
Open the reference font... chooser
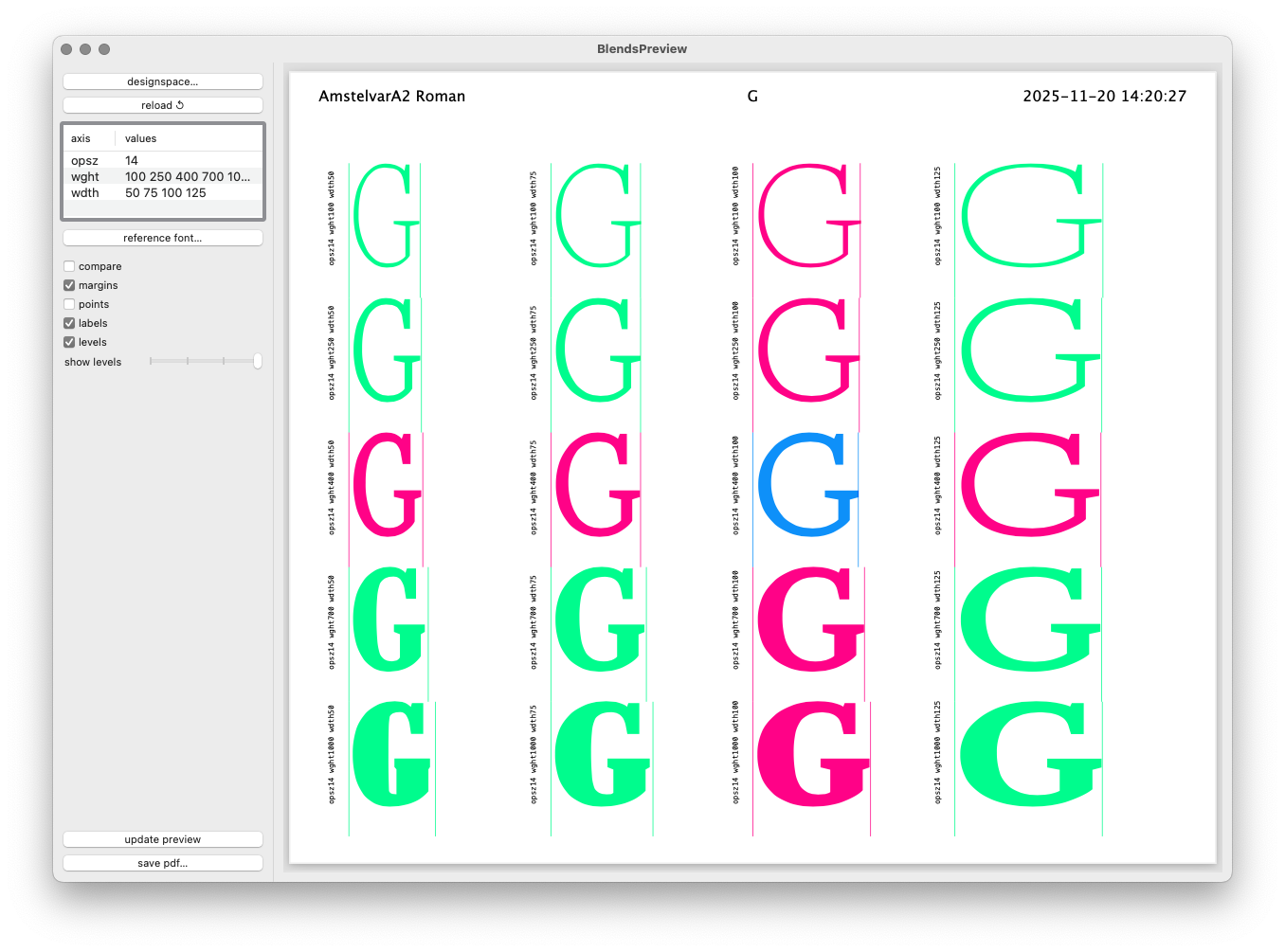point(163,238)
